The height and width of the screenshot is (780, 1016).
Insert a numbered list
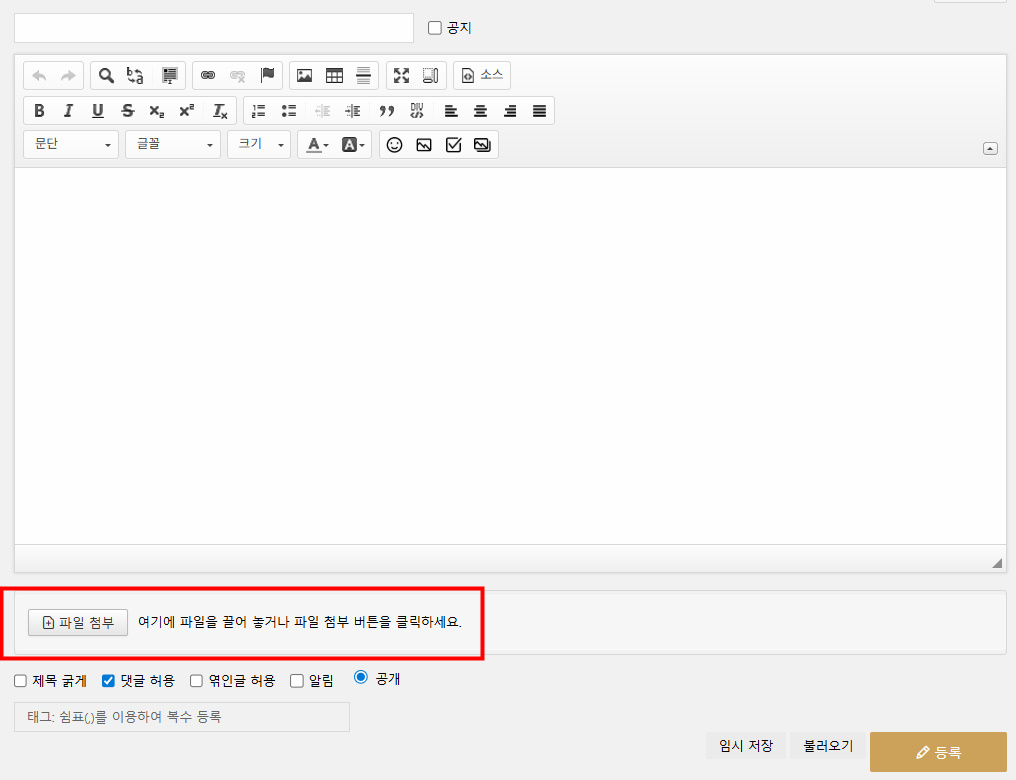[259, 111]
